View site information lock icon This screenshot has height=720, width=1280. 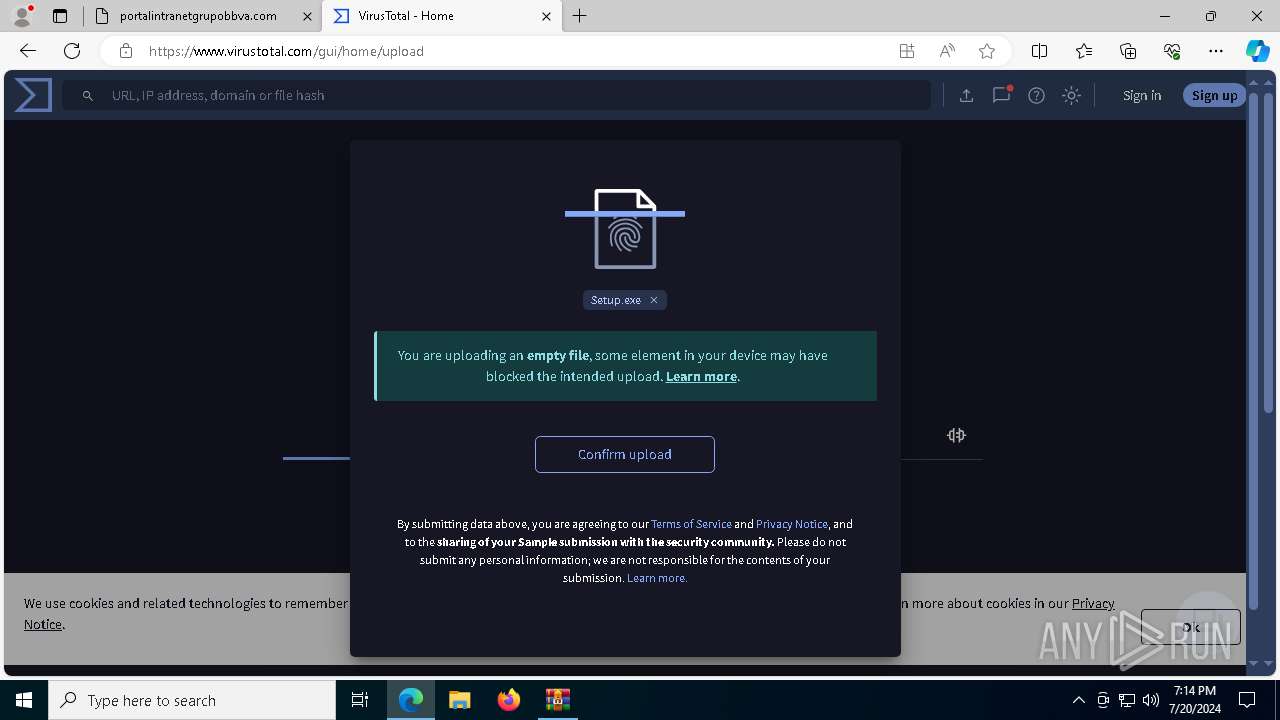[x=126, y=51]
